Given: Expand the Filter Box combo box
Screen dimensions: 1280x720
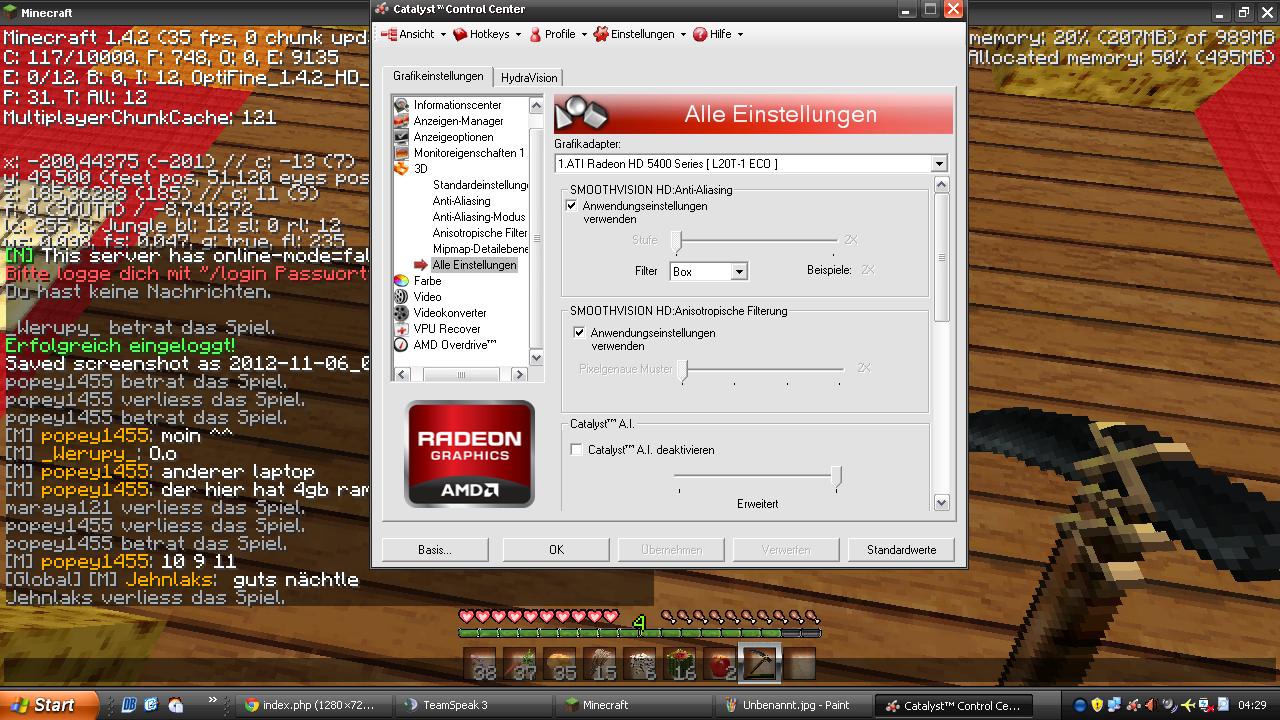Looking at the screenshot, I should 739,272.
